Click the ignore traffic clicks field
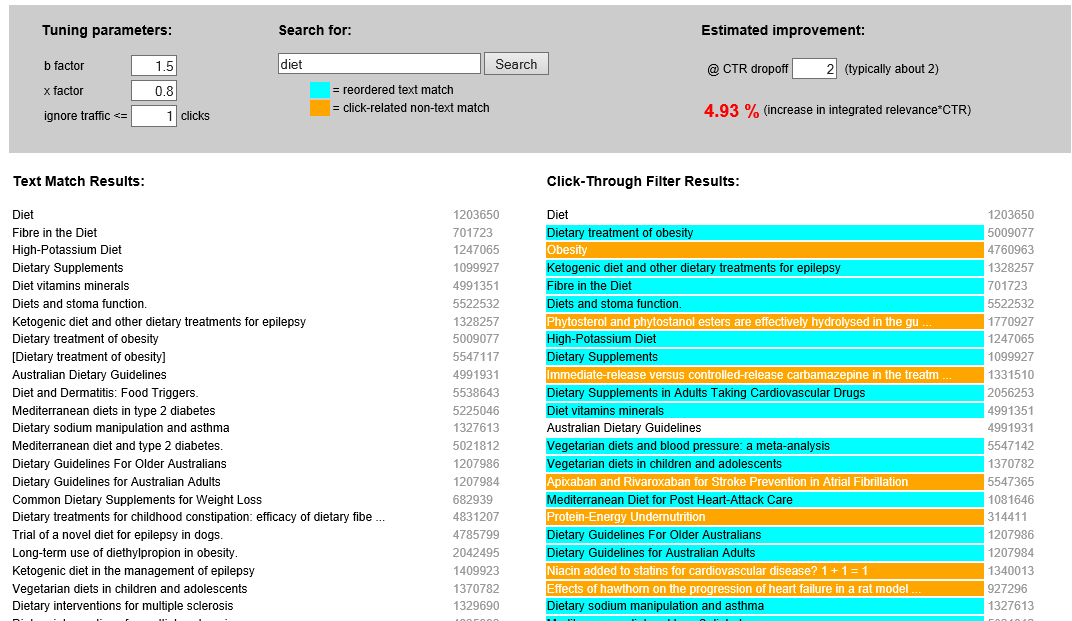 click(154, 116)
